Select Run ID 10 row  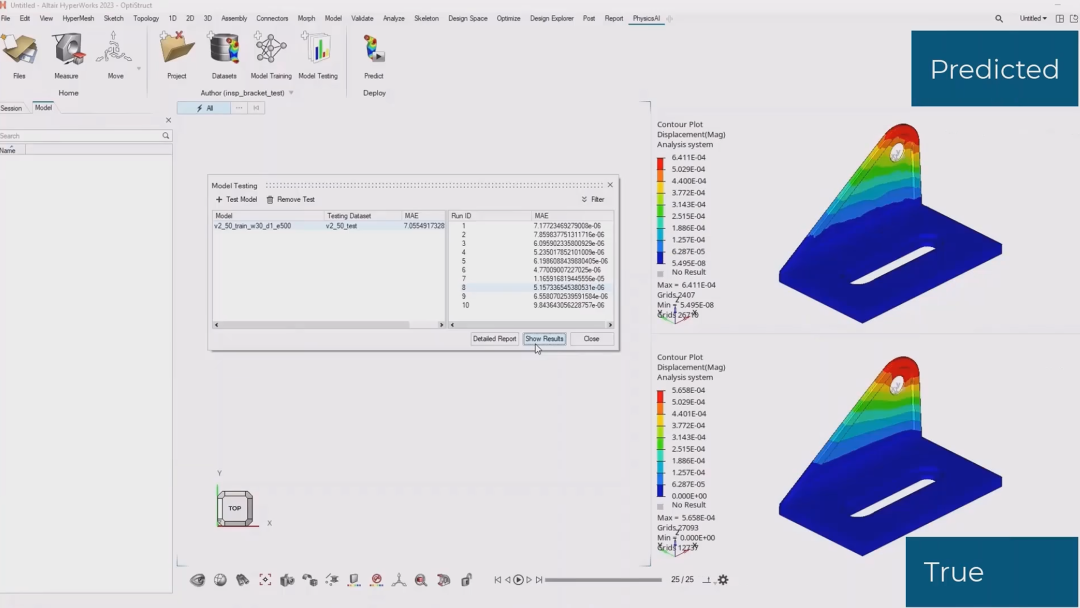click(530, 305)
